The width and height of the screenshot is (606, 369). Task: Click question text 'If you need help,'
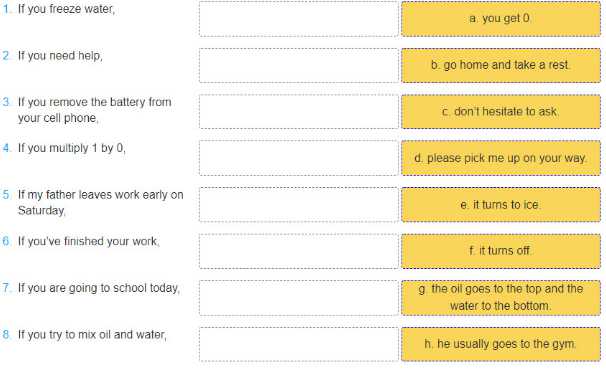coord(60,56)
